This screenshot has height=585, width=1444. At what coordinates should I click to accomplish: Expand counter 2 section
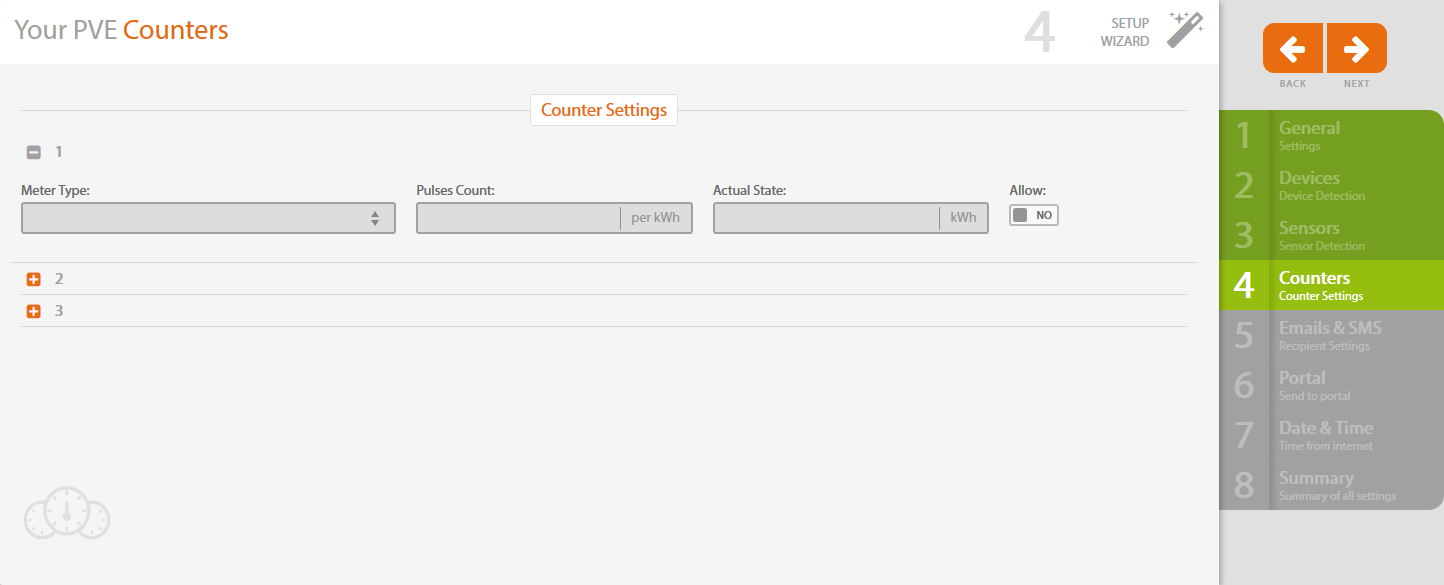point(33,279)
